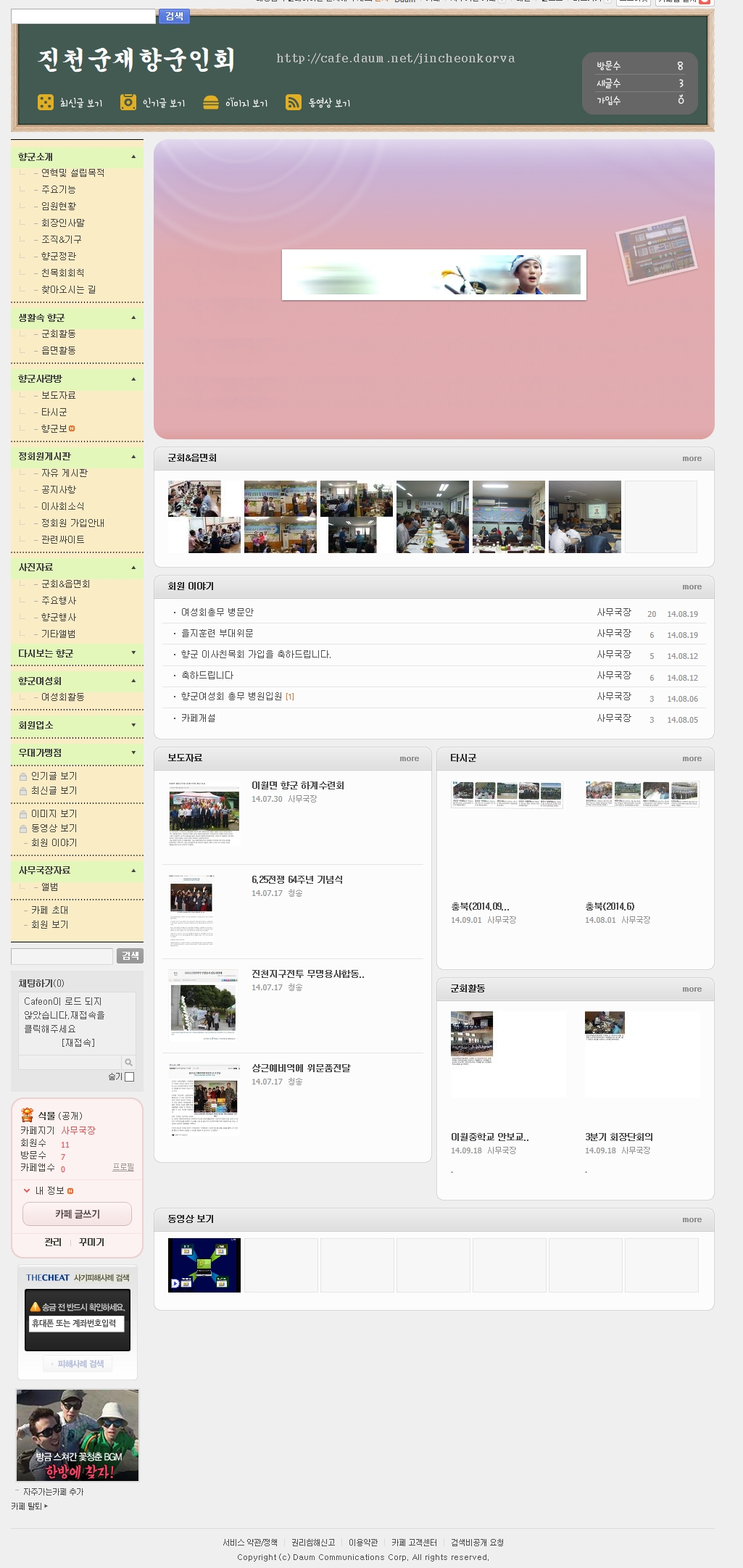
Task: Click the new badge next to 향군보
Action: coord(72,428)
